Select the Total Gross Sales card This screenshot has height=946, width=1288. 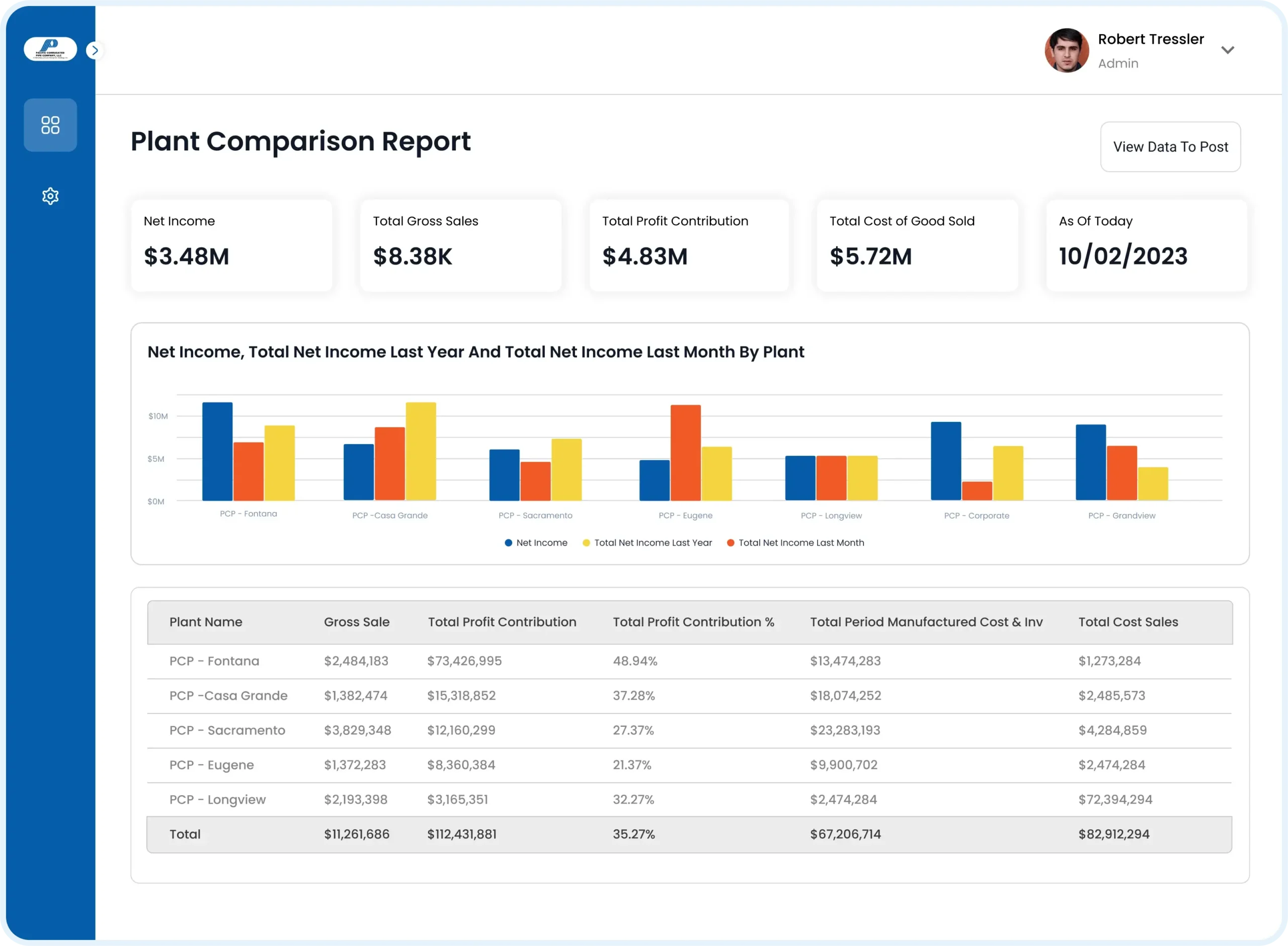click(461, 245)
